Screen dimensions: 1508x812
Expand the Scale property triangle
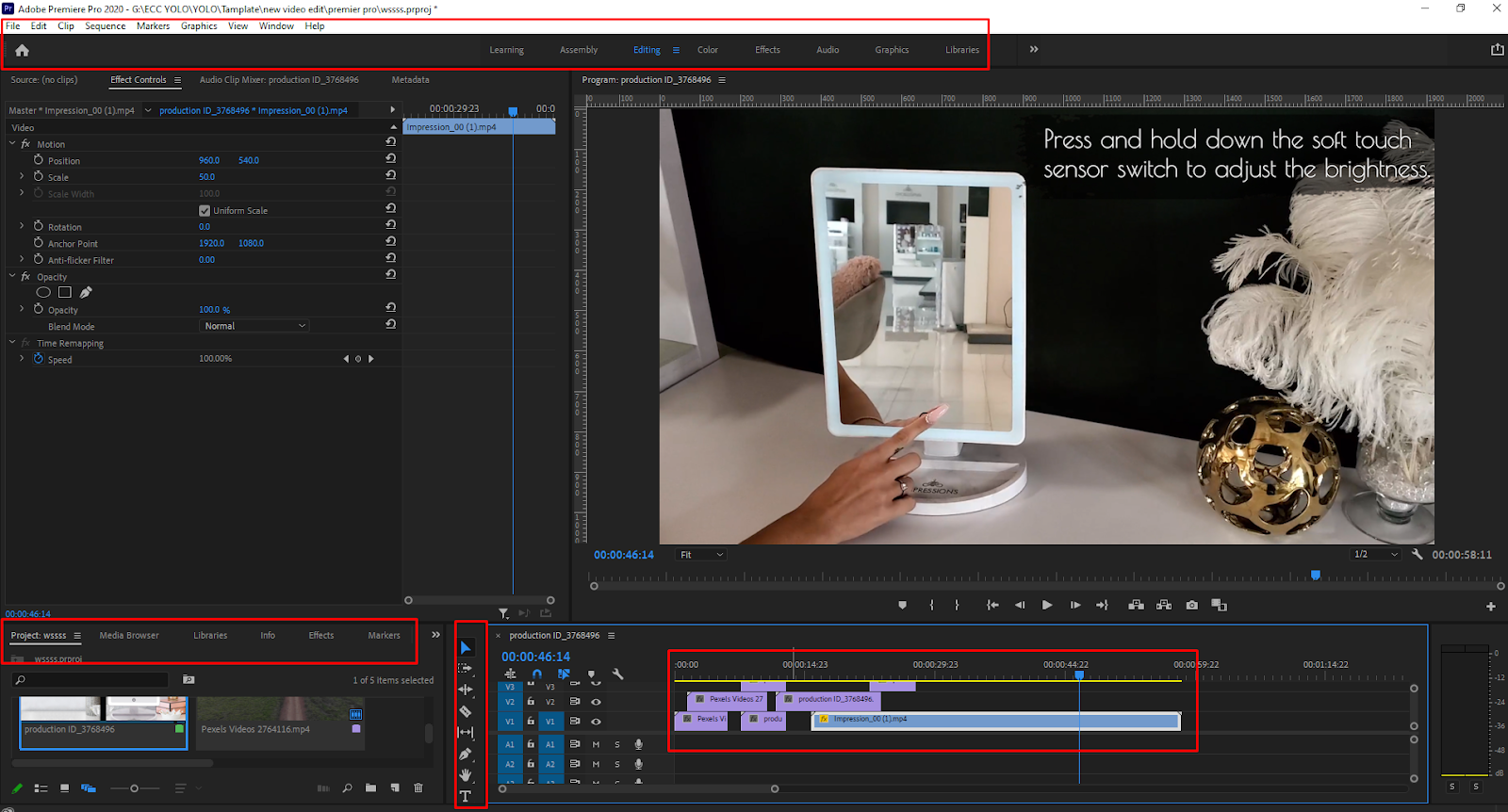(22, 177)
